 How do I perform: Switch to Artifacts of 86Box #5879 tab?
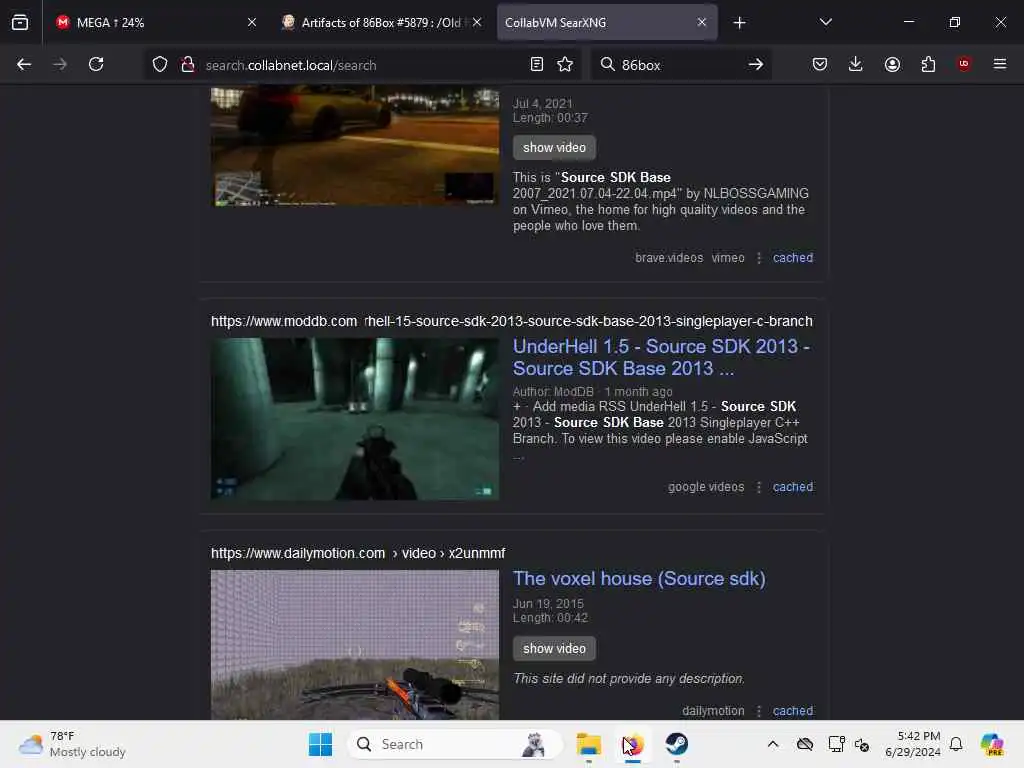[x=380, y=22]
